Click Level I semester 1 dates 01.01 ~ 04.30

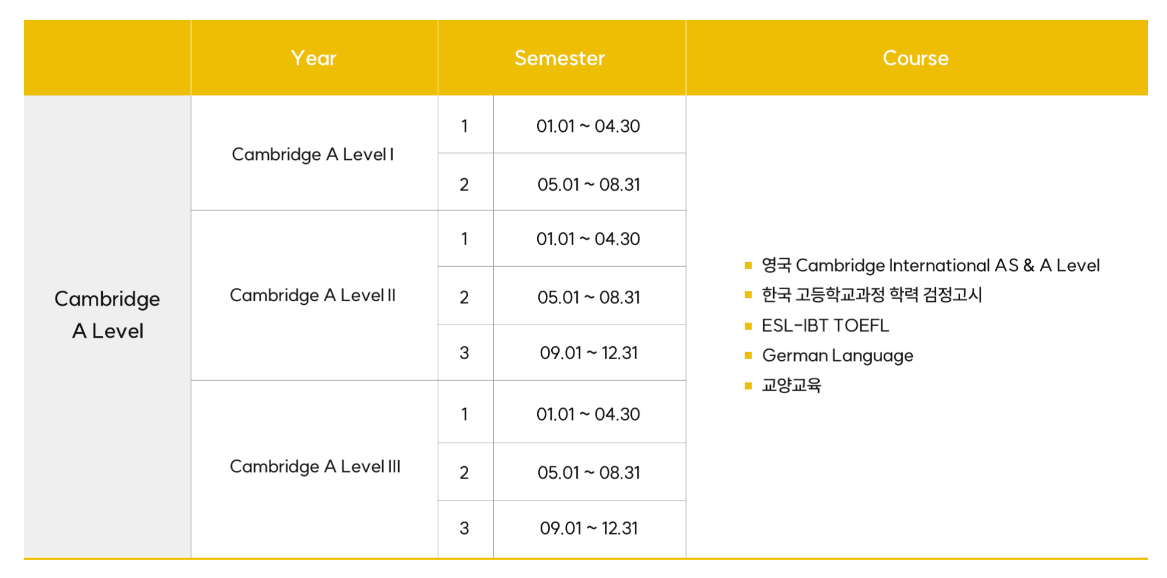[x=588, y=126]
